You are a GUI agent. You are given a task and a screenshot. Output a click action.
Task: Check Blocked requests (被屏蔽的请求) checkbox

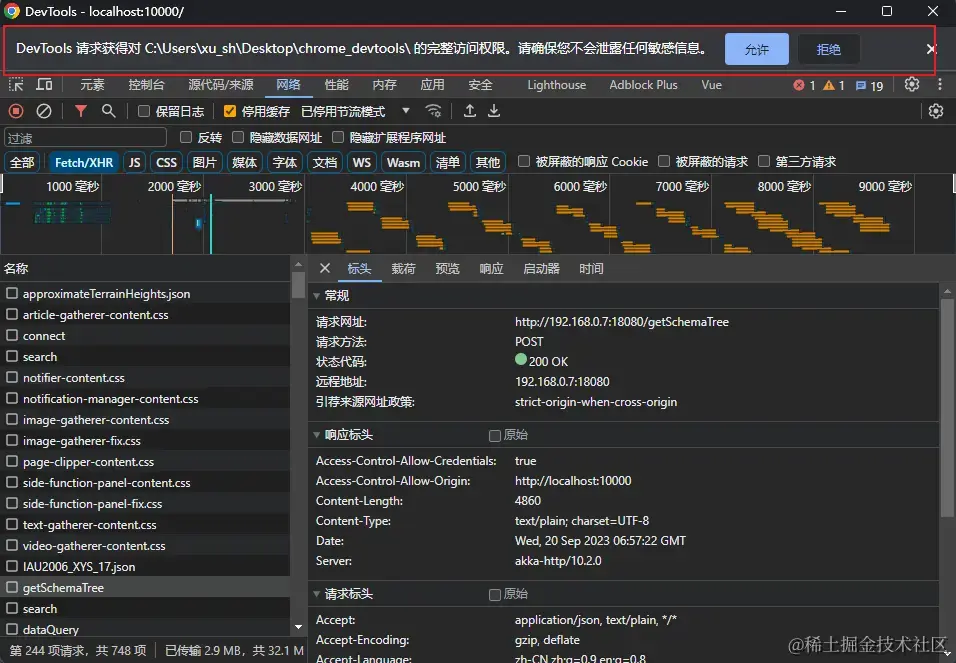664,161
